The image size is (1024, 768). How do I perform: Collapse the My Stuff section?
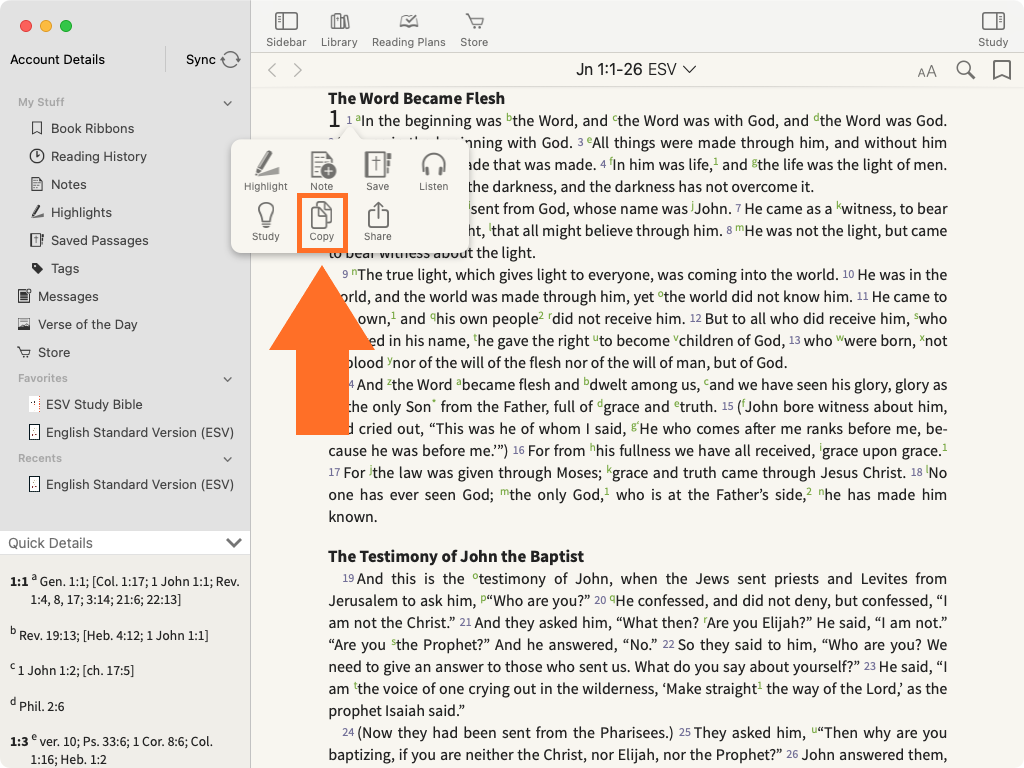[228, 103]
